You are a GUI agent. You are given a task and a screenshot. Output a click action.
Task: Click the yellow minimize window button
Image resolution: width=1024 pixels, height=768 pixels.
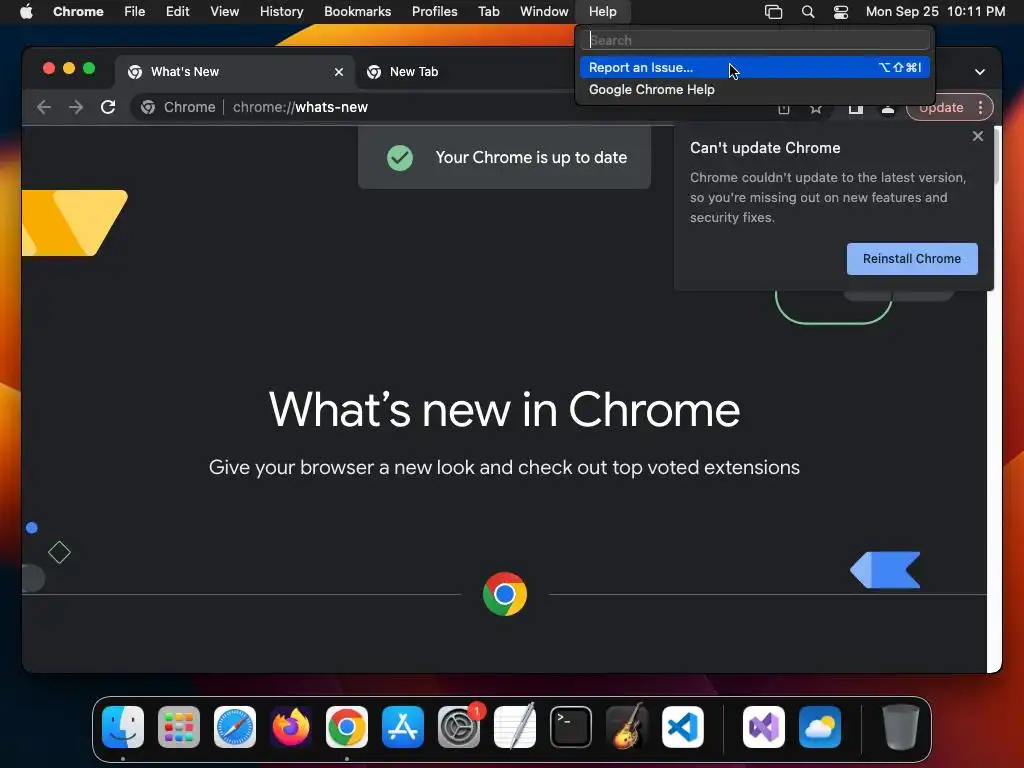(x=69, y=69)
